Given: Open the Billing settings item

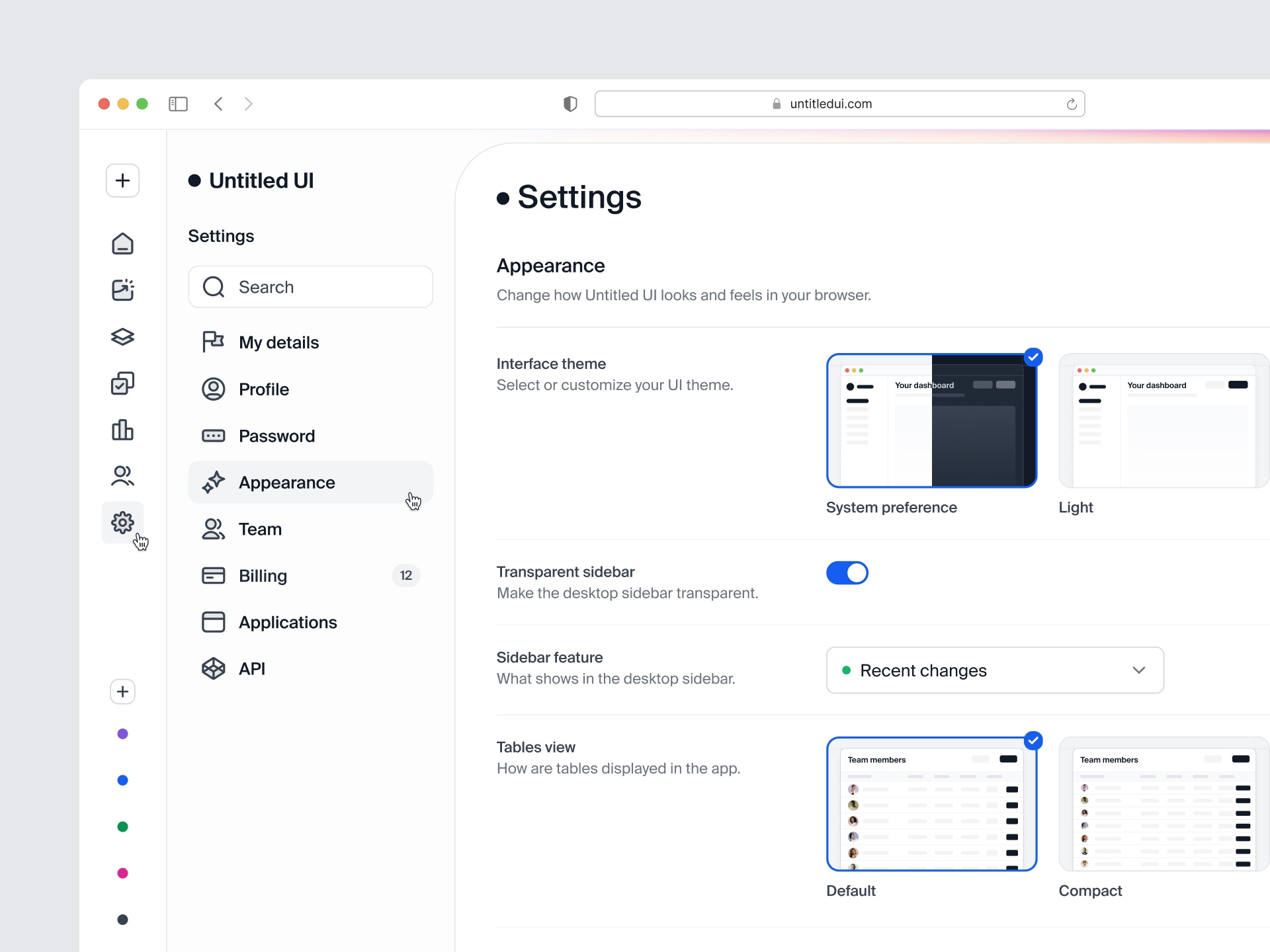Looking at the screenshot, I should tap(263, 575).
